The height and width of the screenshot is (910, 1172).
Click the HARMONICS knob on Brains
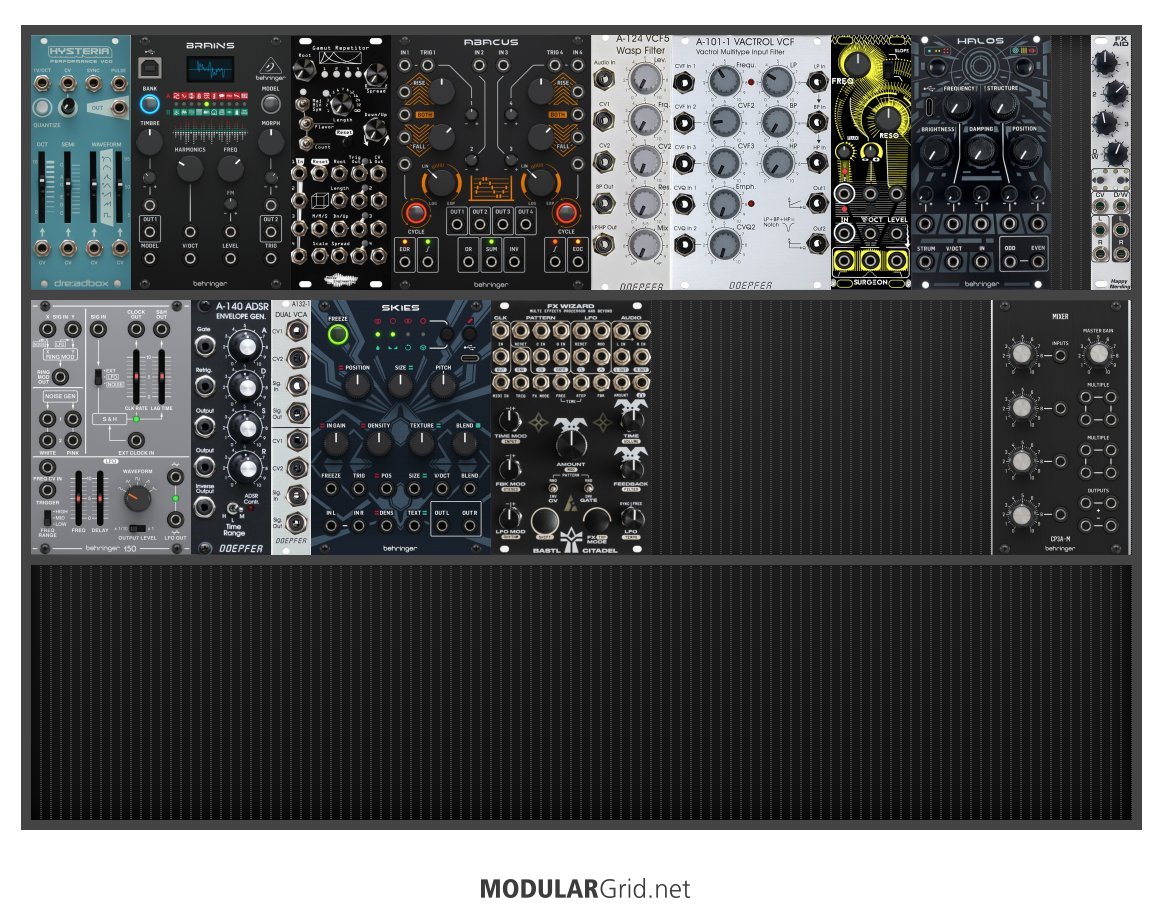pos(190,168)
